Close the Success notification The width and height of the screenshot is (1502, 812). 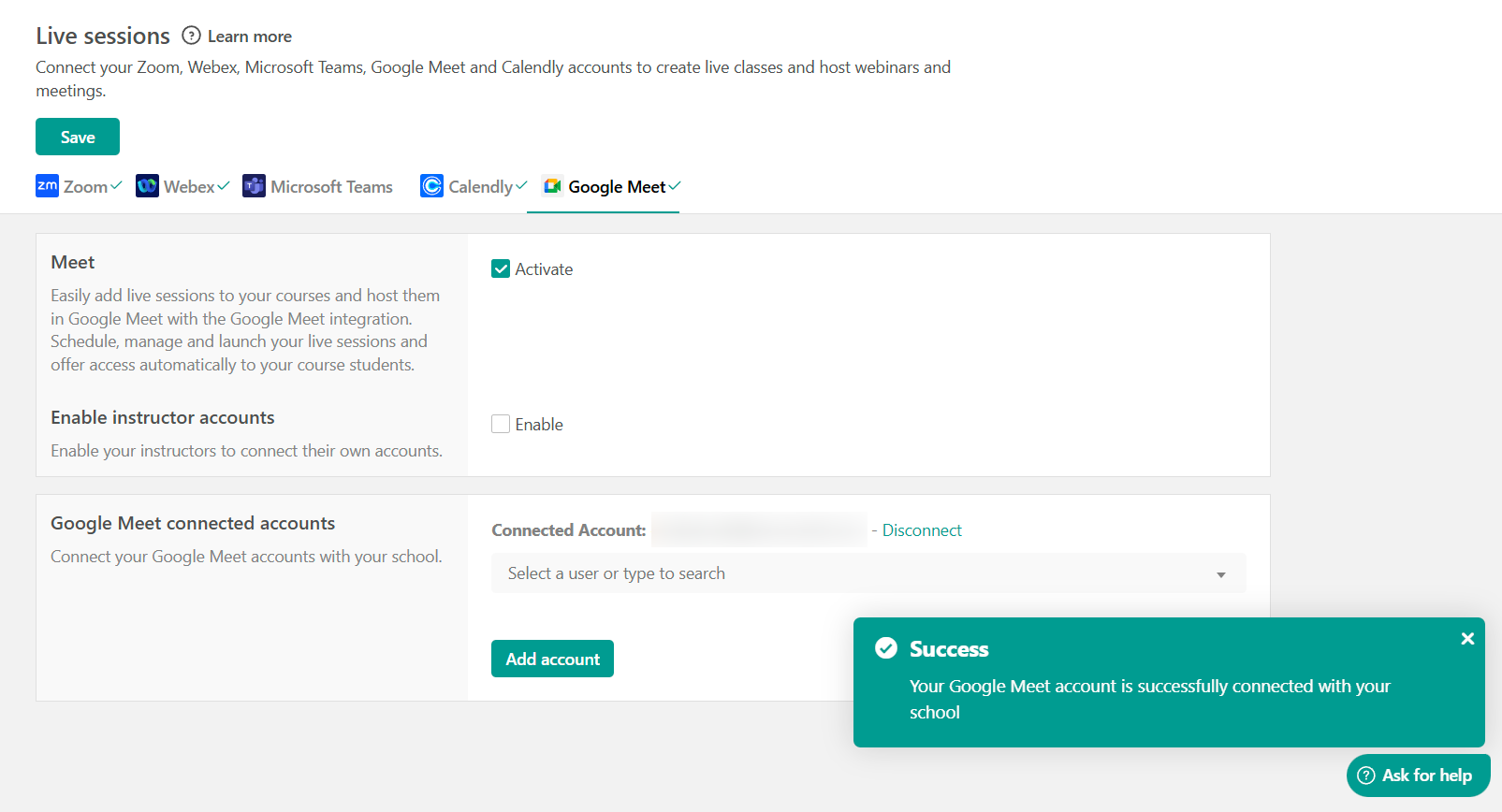pyautogui.click(x=1467, y=638)
